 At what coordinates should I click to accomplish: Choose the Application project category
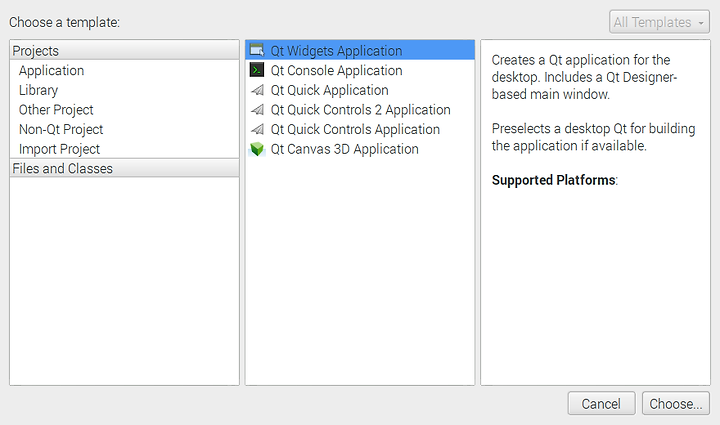coord(51,71)
